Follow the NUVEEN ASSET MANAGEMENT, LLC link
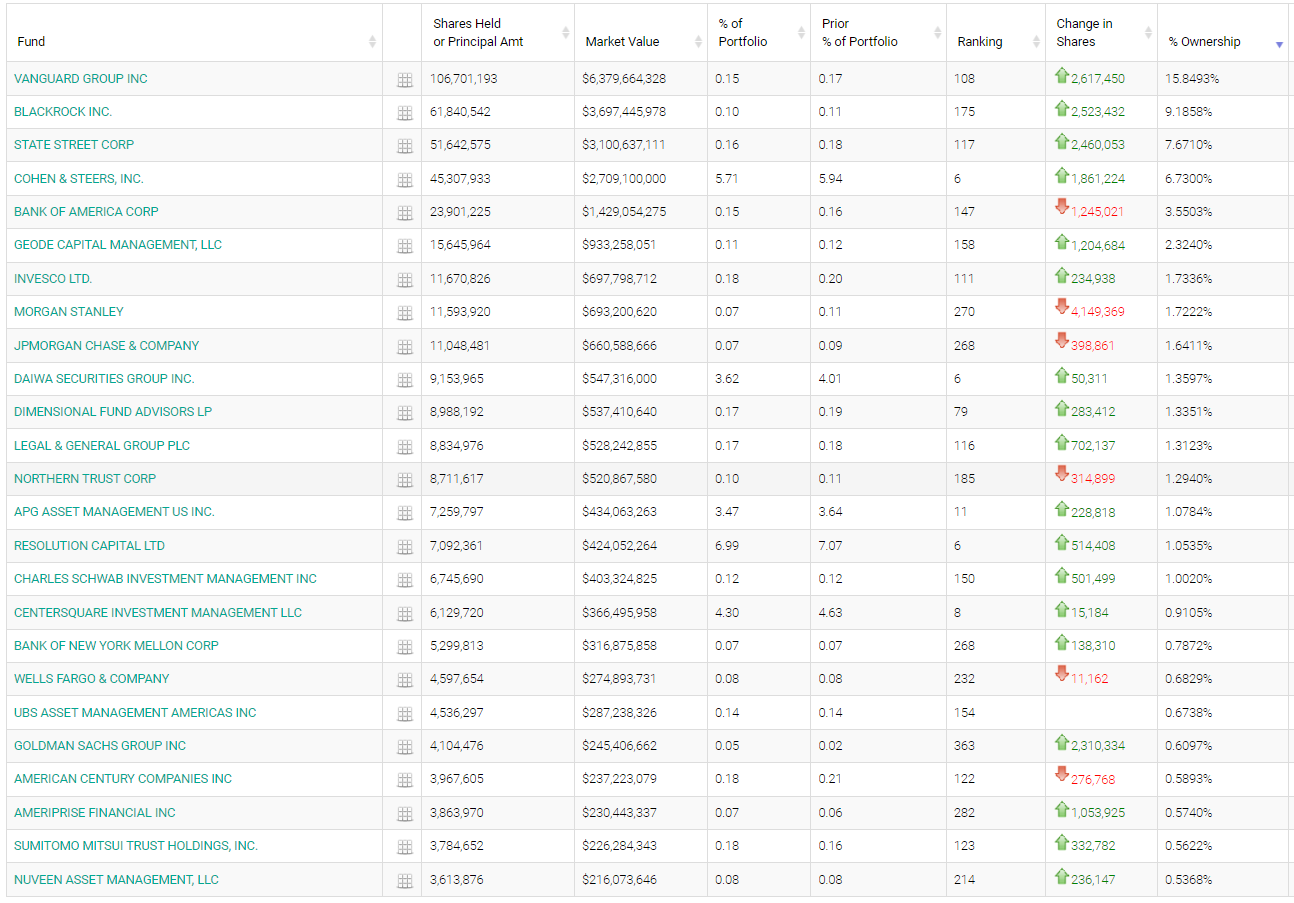Viewport: 1294px width, 903px height. (x=116, y=880)
